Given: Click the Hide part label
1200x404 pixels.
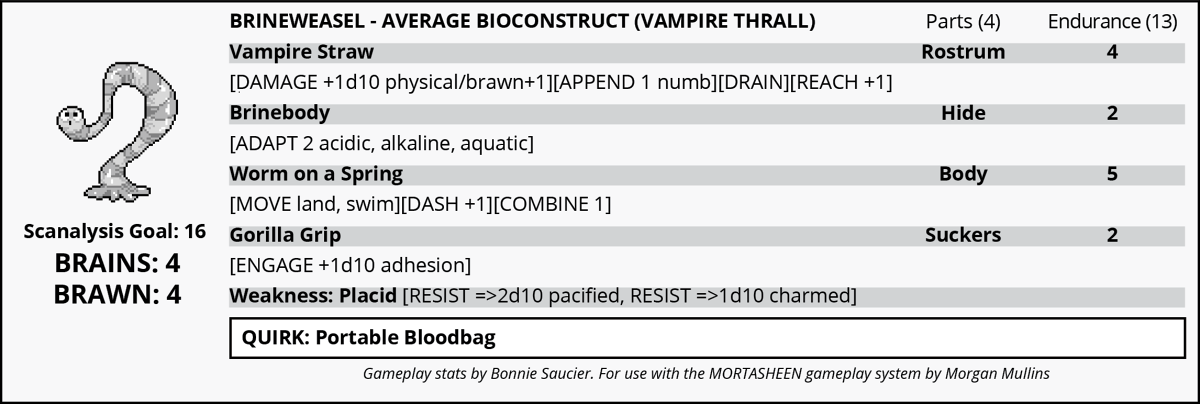Looking at the screenshot, I should [963, 113].
